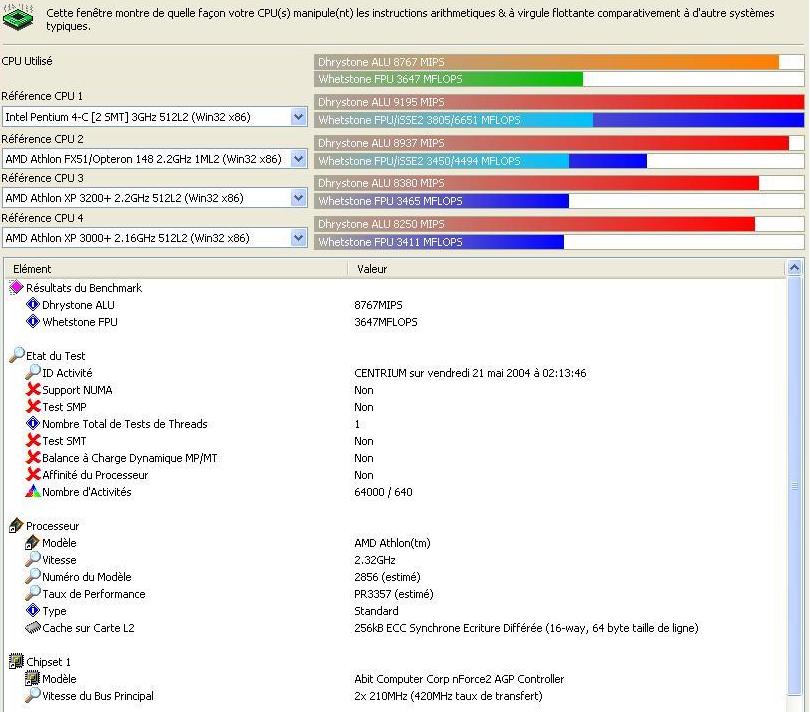
Task: Click the Dhrystone ALU 8250 MIPS bar
Action: pos(535,224)
